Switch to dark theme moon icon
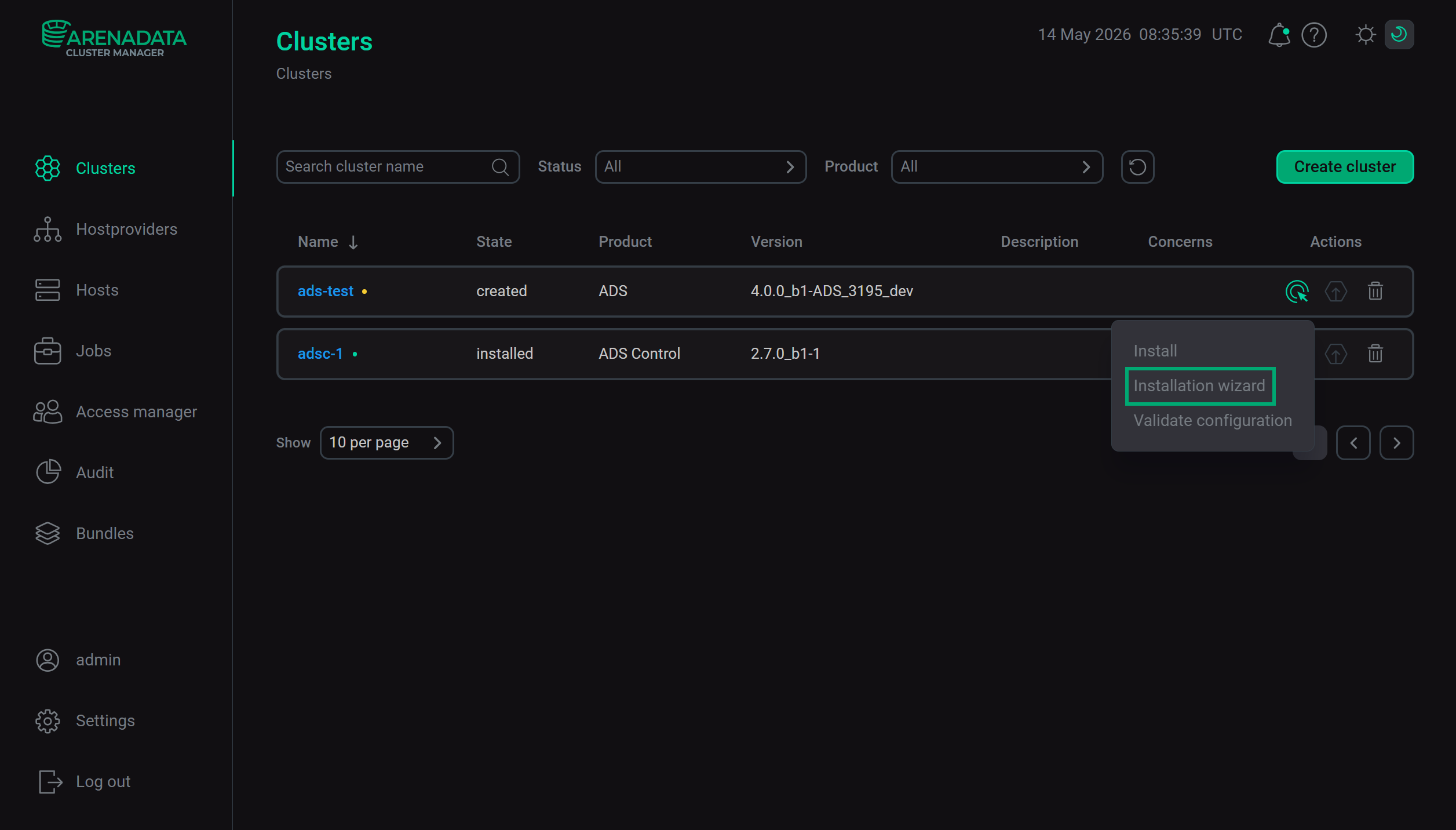Image resolution: width=1456 pixels, height=830 pixels. (x=1399, y=35)
